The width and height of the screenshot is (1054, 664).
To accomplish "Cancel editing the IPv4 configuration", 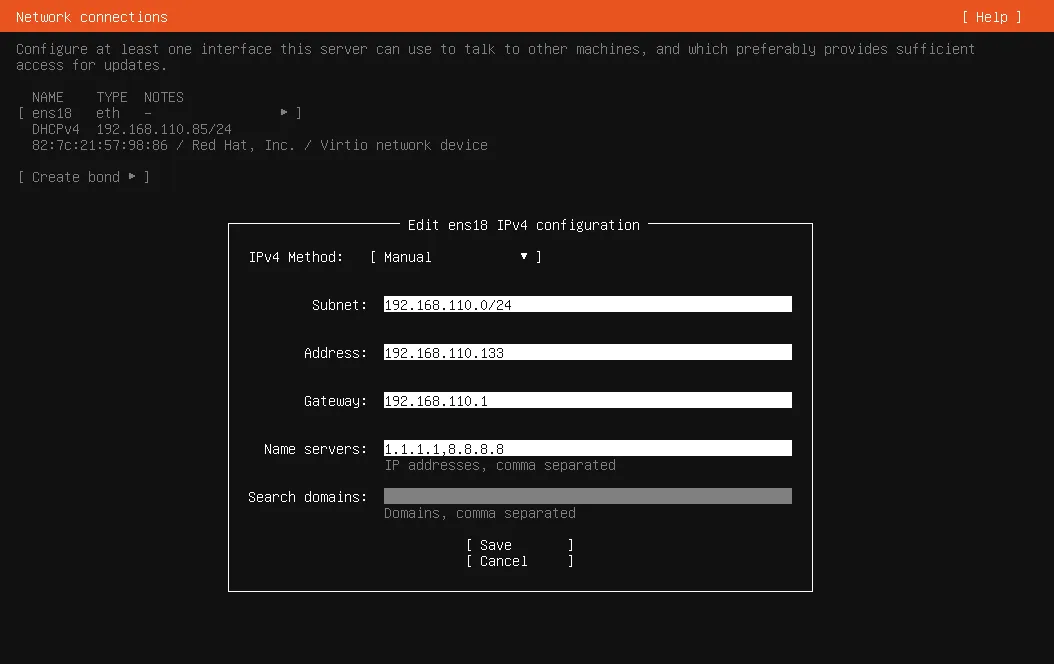I will click(x=499, y=561).
